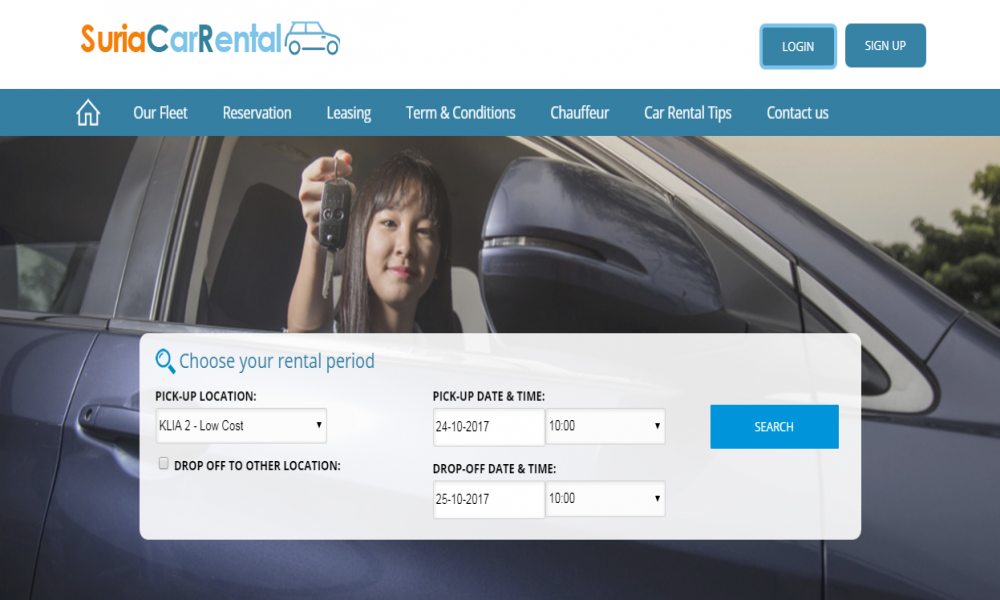This screenshot has height=600, width=1000.
Task: Expand the drop-off time dropdown
Action: click(605, 499)
